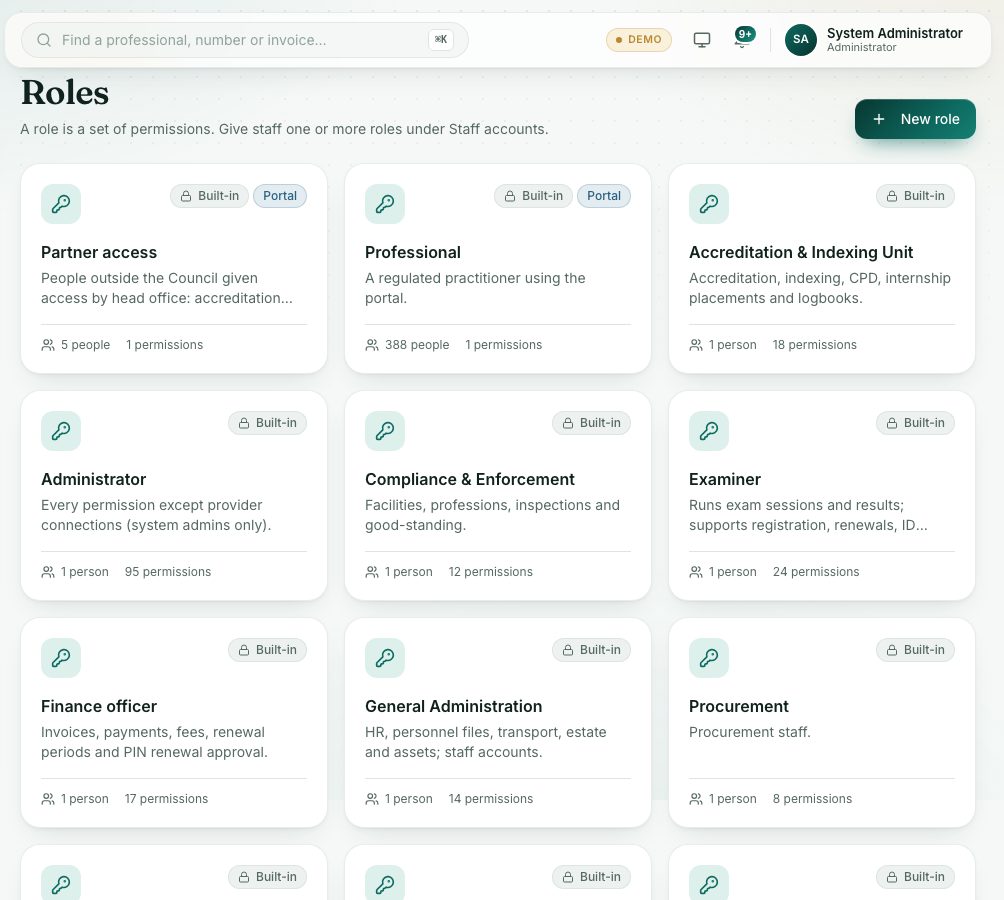Image resolution: width=1004 pixels, height=900 pixels.
Task: Click key icon on Procurement card
Action: 709,658
